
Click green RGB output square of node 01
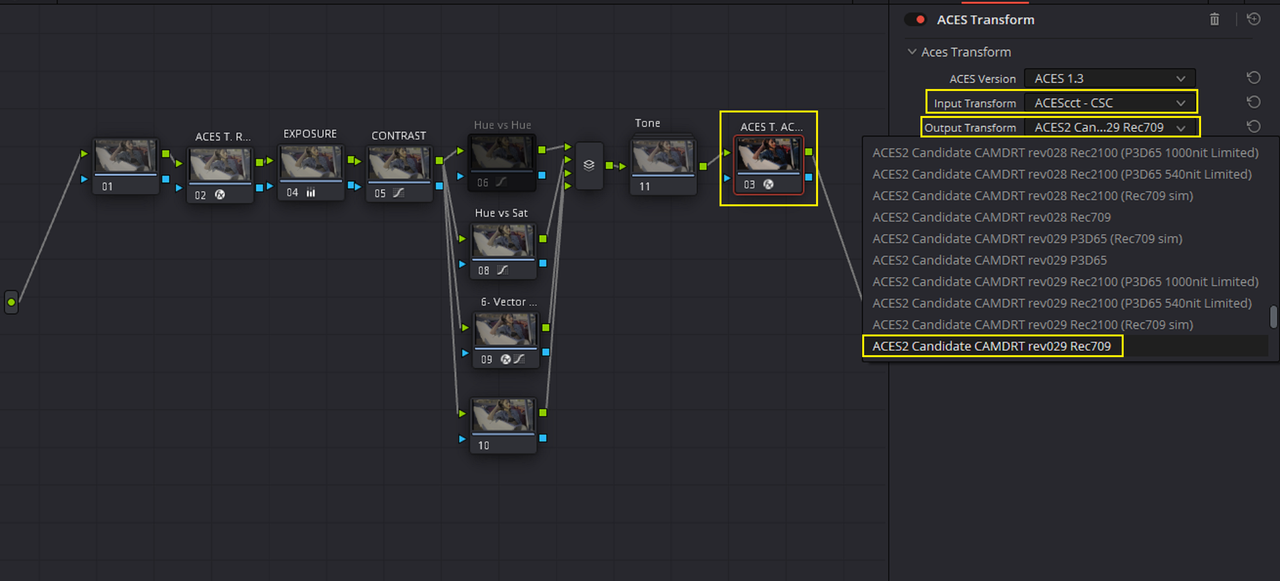click(167, 154)
